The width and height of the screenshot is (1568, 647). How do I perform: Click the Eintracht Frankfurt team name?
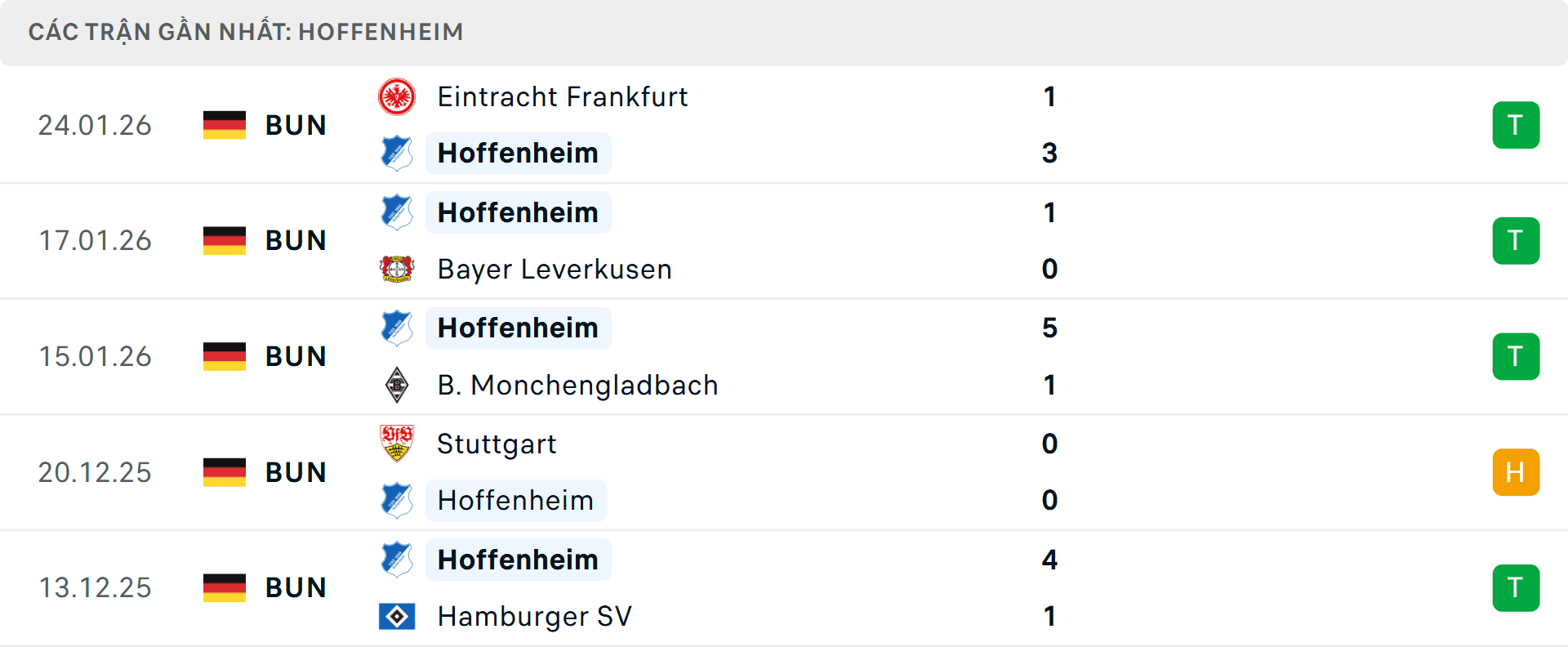click(x=562, y=96)
